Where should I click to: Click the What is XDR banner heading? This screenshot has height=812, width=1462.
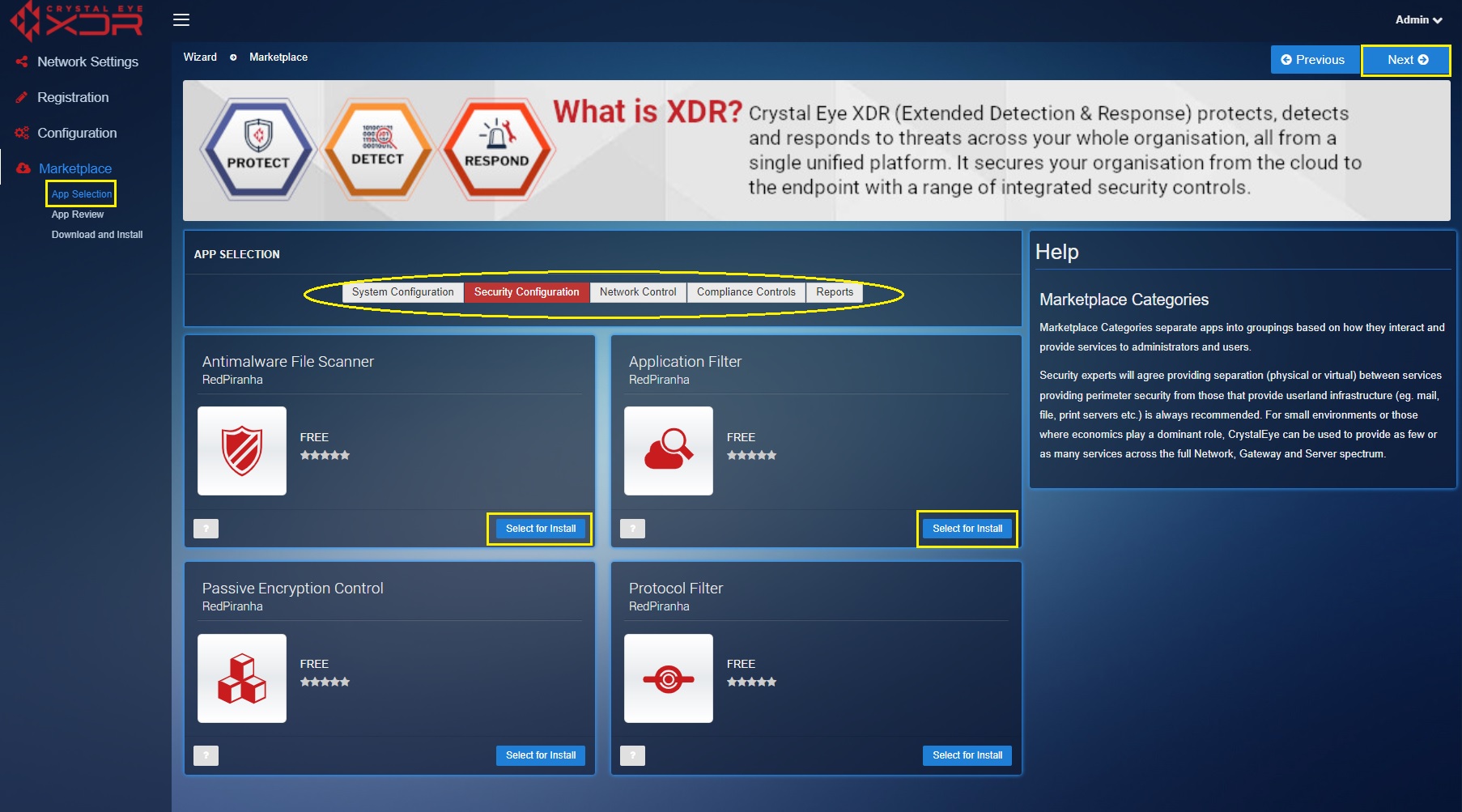[648, 112]
